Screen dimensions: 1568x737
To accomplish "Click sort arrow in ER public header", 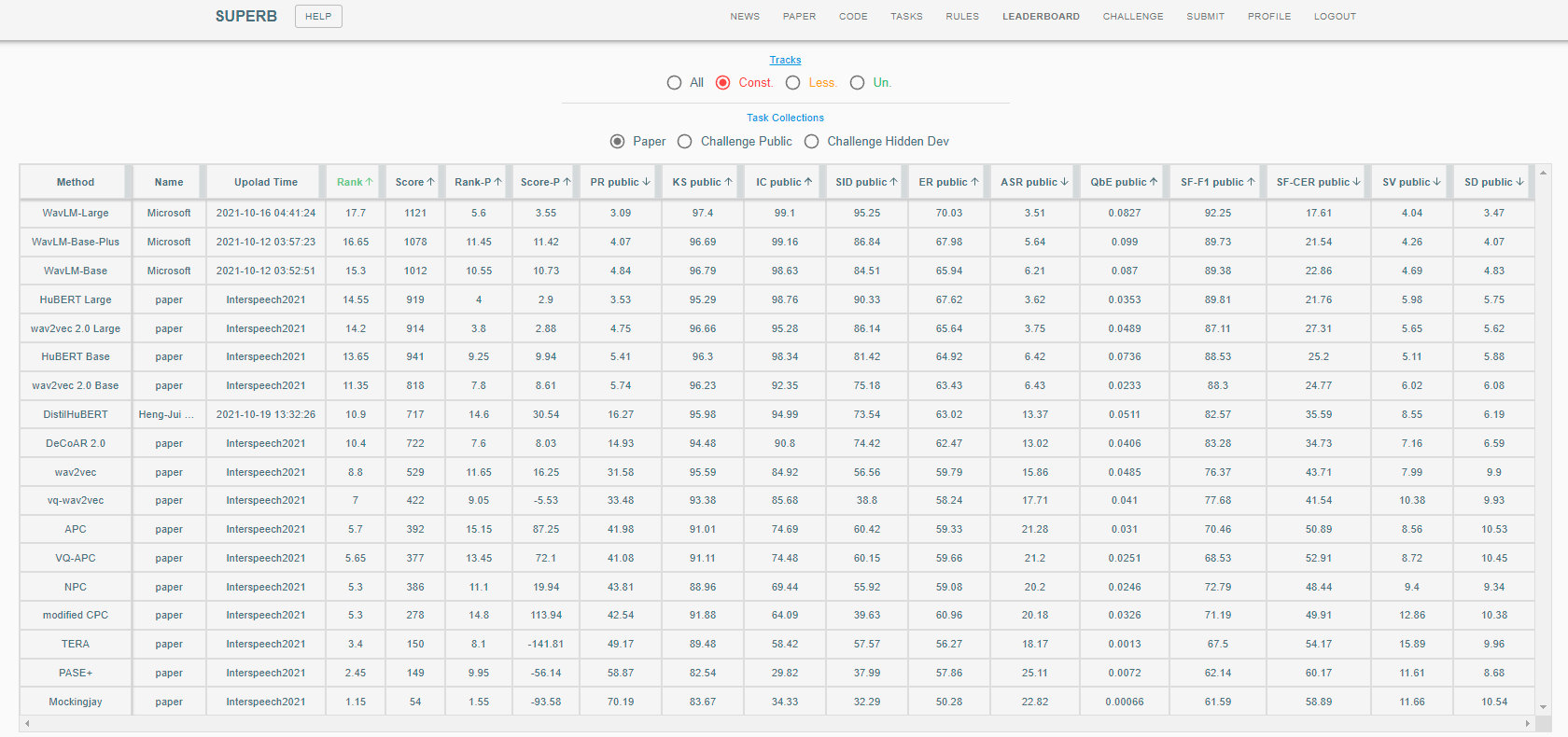I will (974, 182).
